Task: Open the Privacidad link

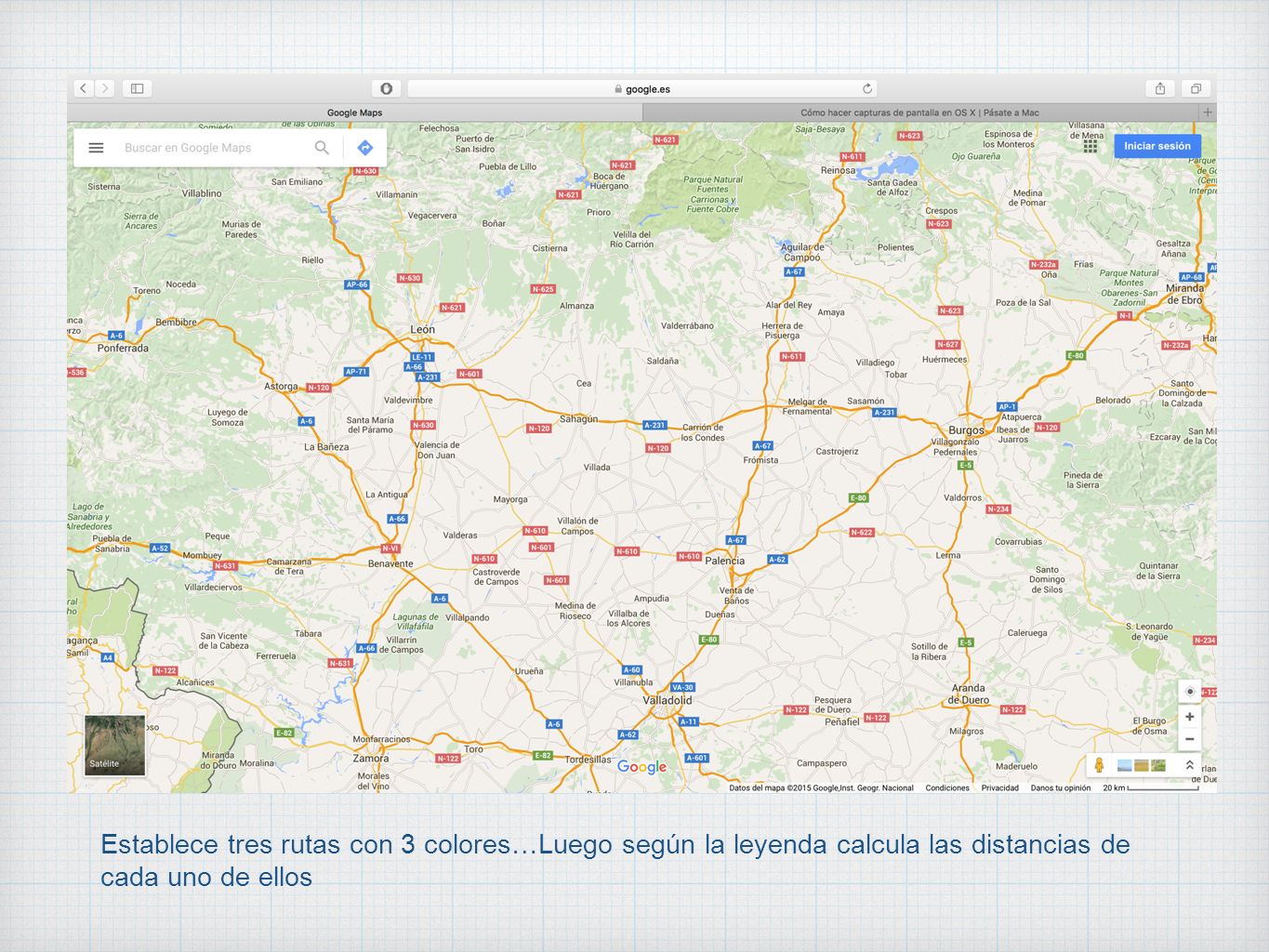Action: click(x=1000, y=788)
